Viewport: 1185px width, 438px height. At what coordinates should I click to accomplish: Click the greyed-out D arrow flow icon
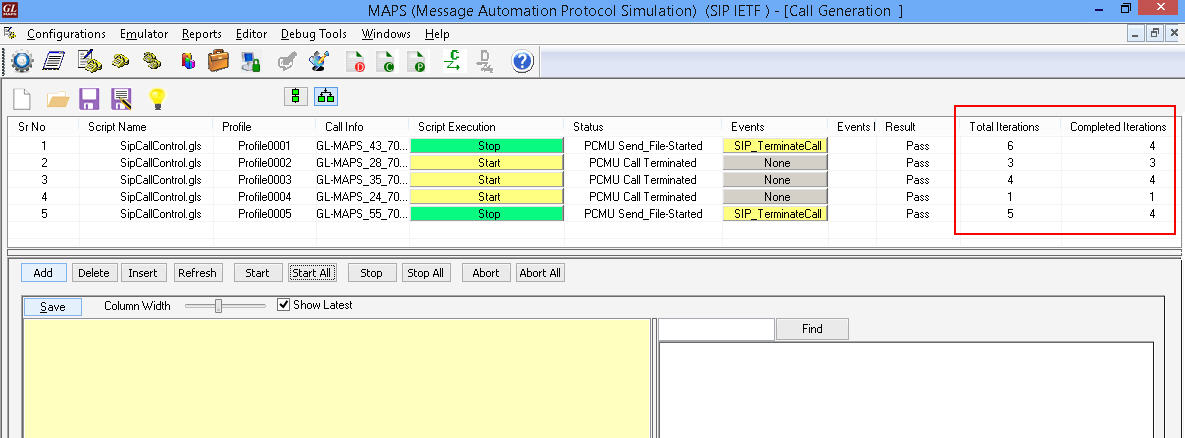pos(485,61)
